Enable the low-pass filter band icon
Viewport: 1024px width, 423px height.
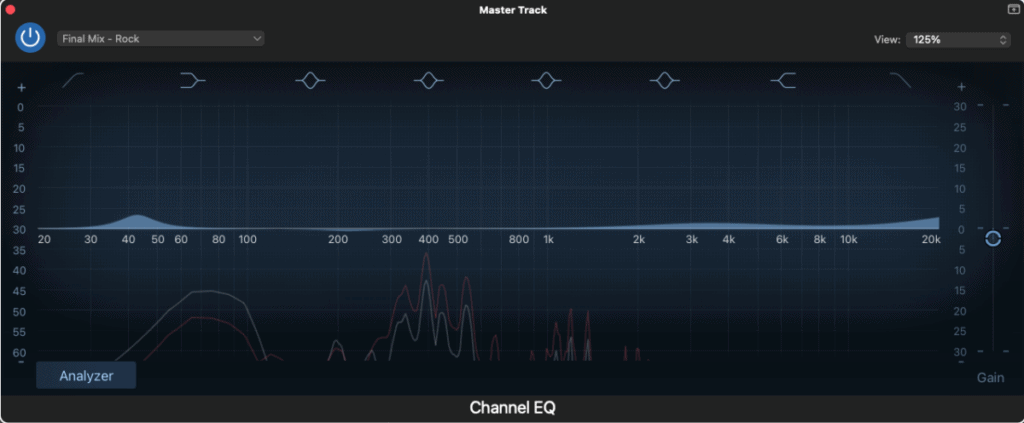coord(901,80)
